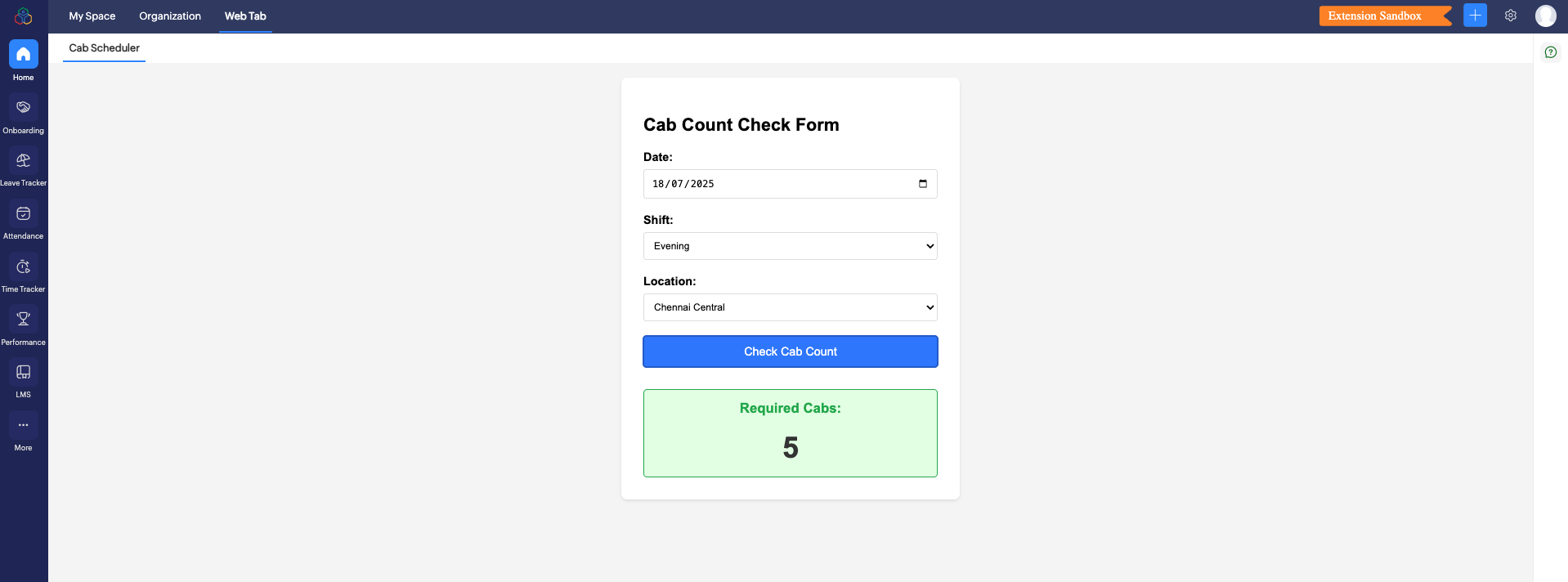Open the Attendance module icon
Image resolution: width=1568 pixels, height=582 pixels.
tap(23, 214)
